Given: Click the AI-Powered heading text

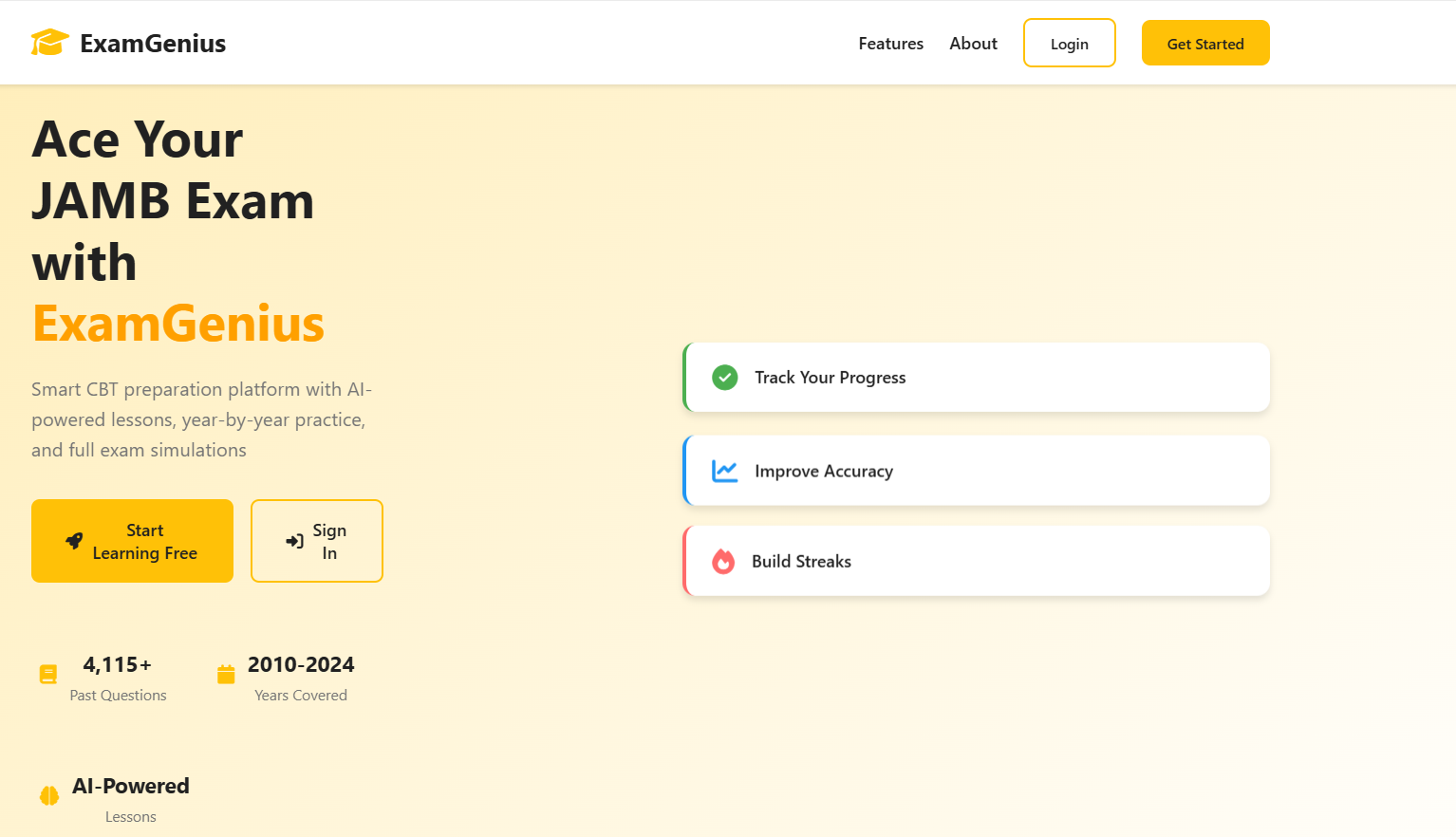Looking at the screenshot, I should (131, 786).
